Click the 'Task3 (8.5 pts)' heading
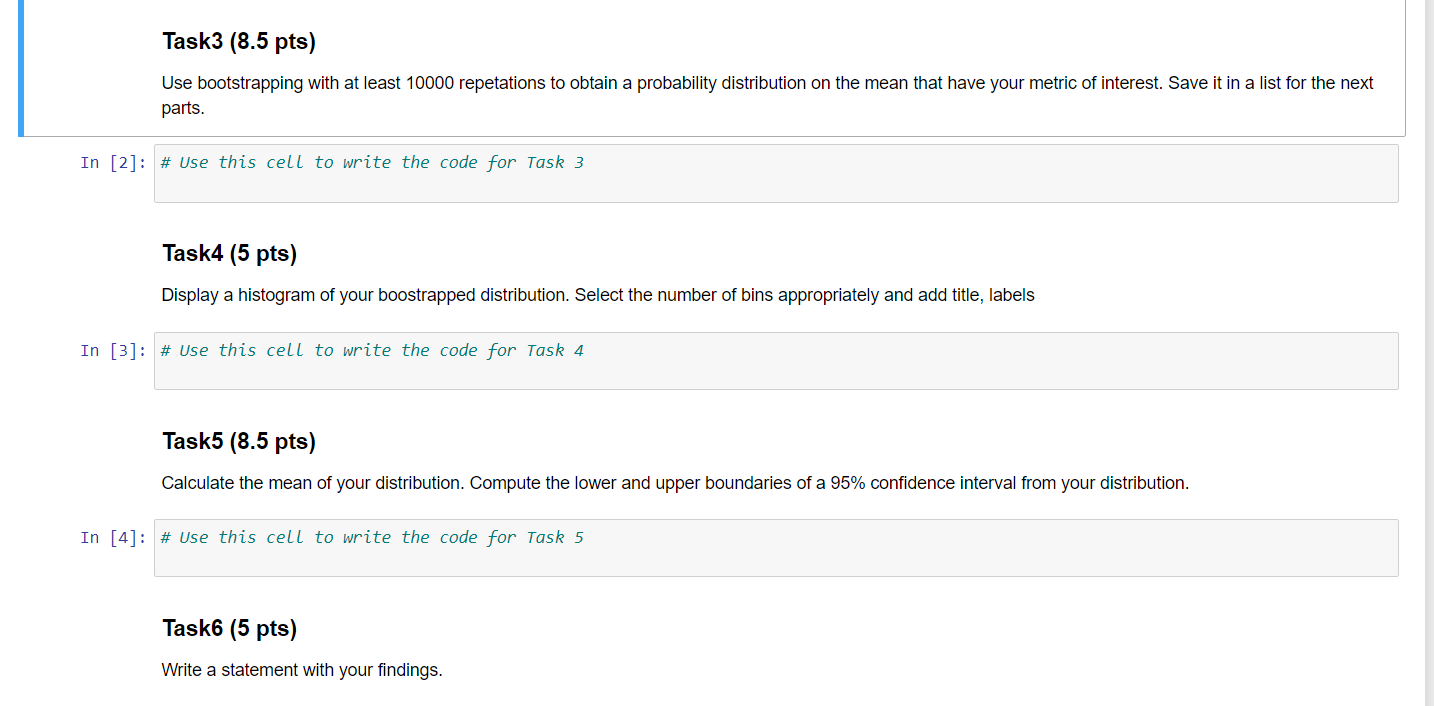The image size is (1434, 706). 238,41
